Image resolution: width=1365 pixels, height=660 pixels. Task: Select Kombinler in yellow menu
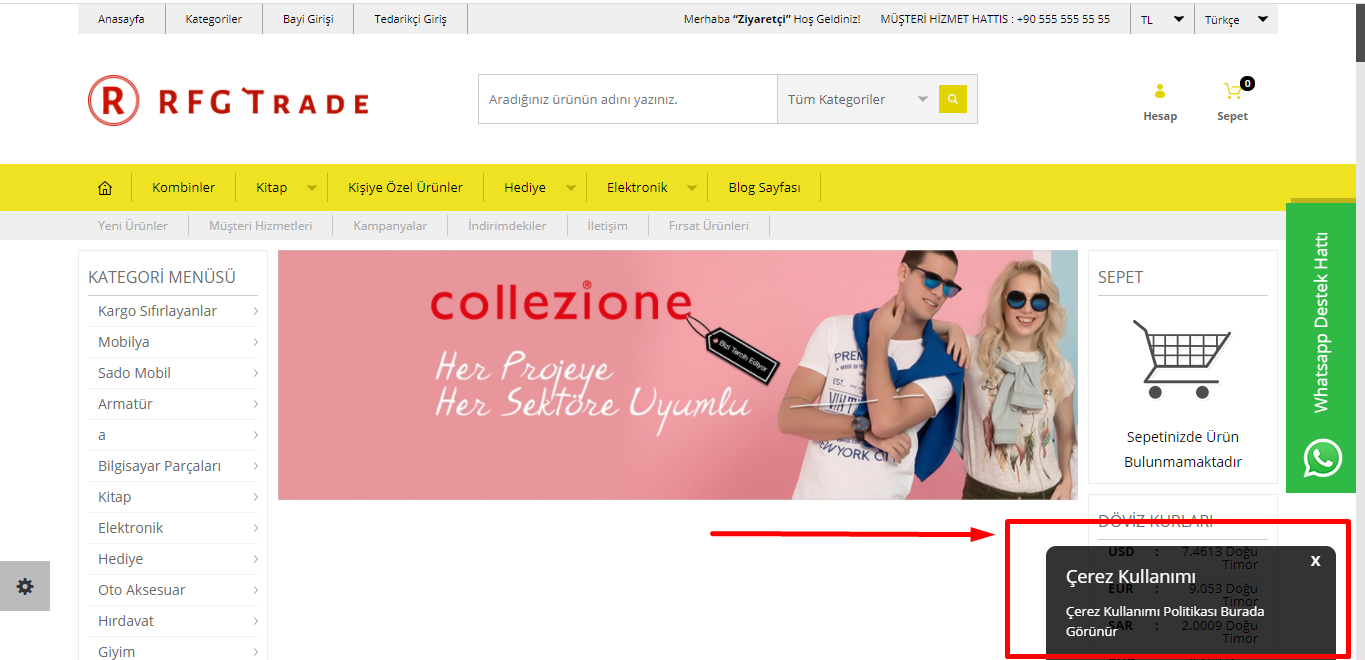coord(183,187)
